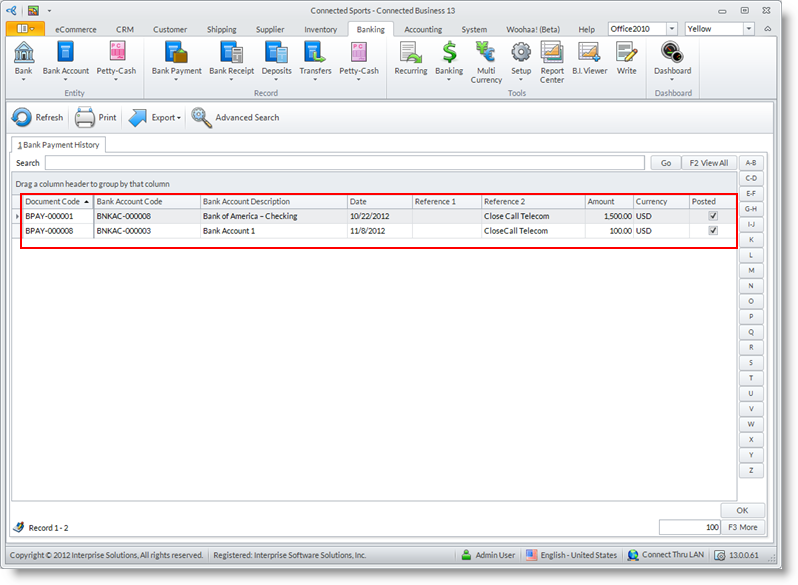The width and height of the screenshot is (798, 585).
Task: Expand the Office2010 theme dropdown
Action: 671,29
